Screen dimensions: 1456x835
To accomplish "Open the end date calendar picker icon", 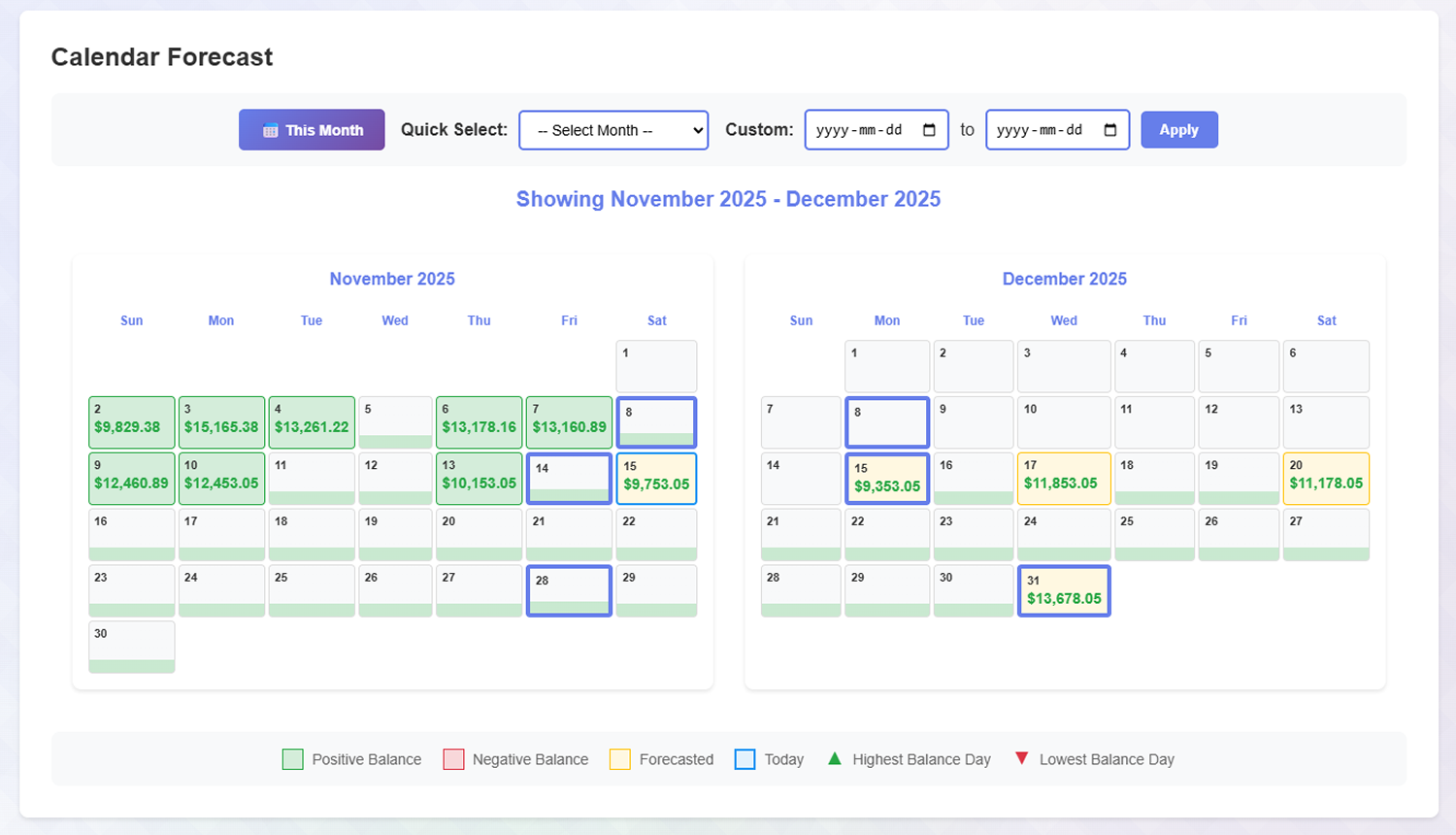I will (x=1110, y=130).
